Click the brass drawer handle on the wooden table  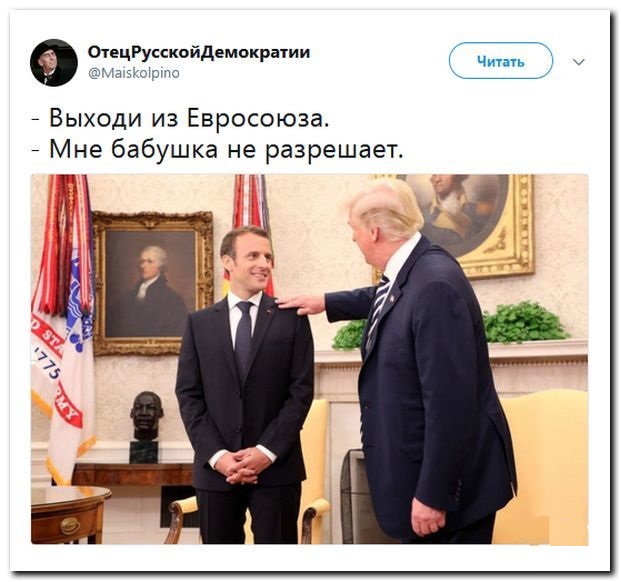click(70, 526)
